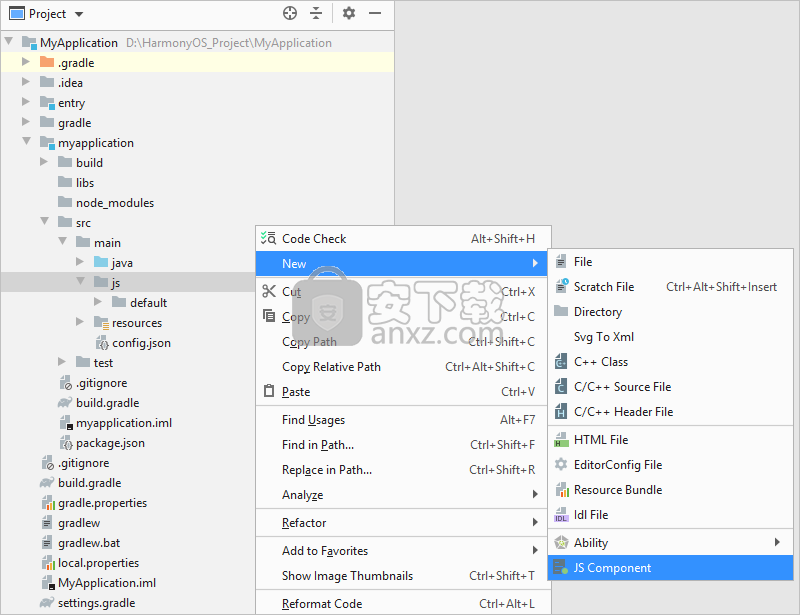This screenshot has width=800, height=615.
Task: Click the entry module folder icon
Action: (x=47, y=103)
